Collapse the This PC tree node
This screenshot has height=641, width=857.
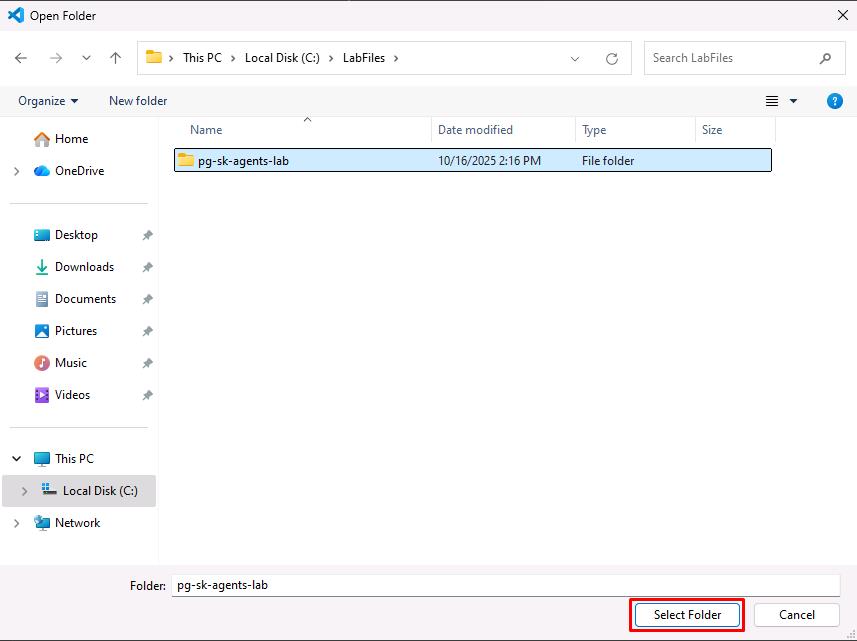(16, 459)
